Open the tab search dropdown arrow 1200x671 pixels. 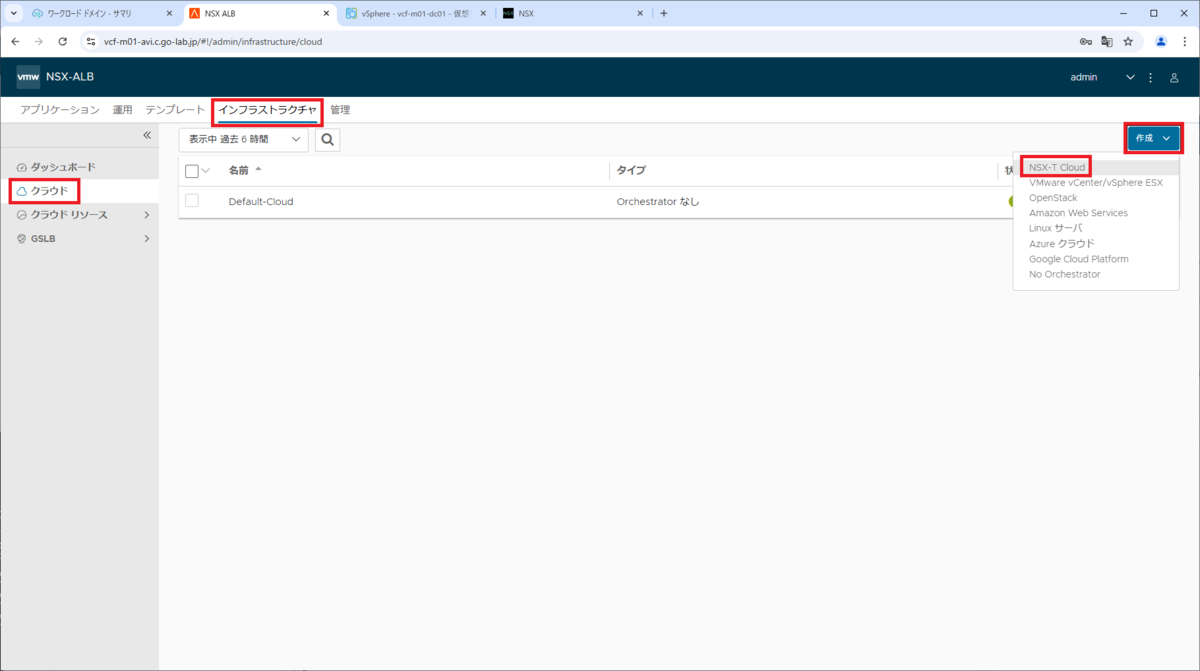14,13
